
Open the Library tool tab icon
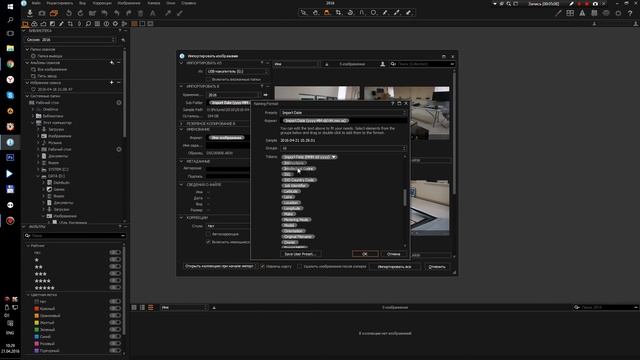pyautogui.click(x=25, y=24)
